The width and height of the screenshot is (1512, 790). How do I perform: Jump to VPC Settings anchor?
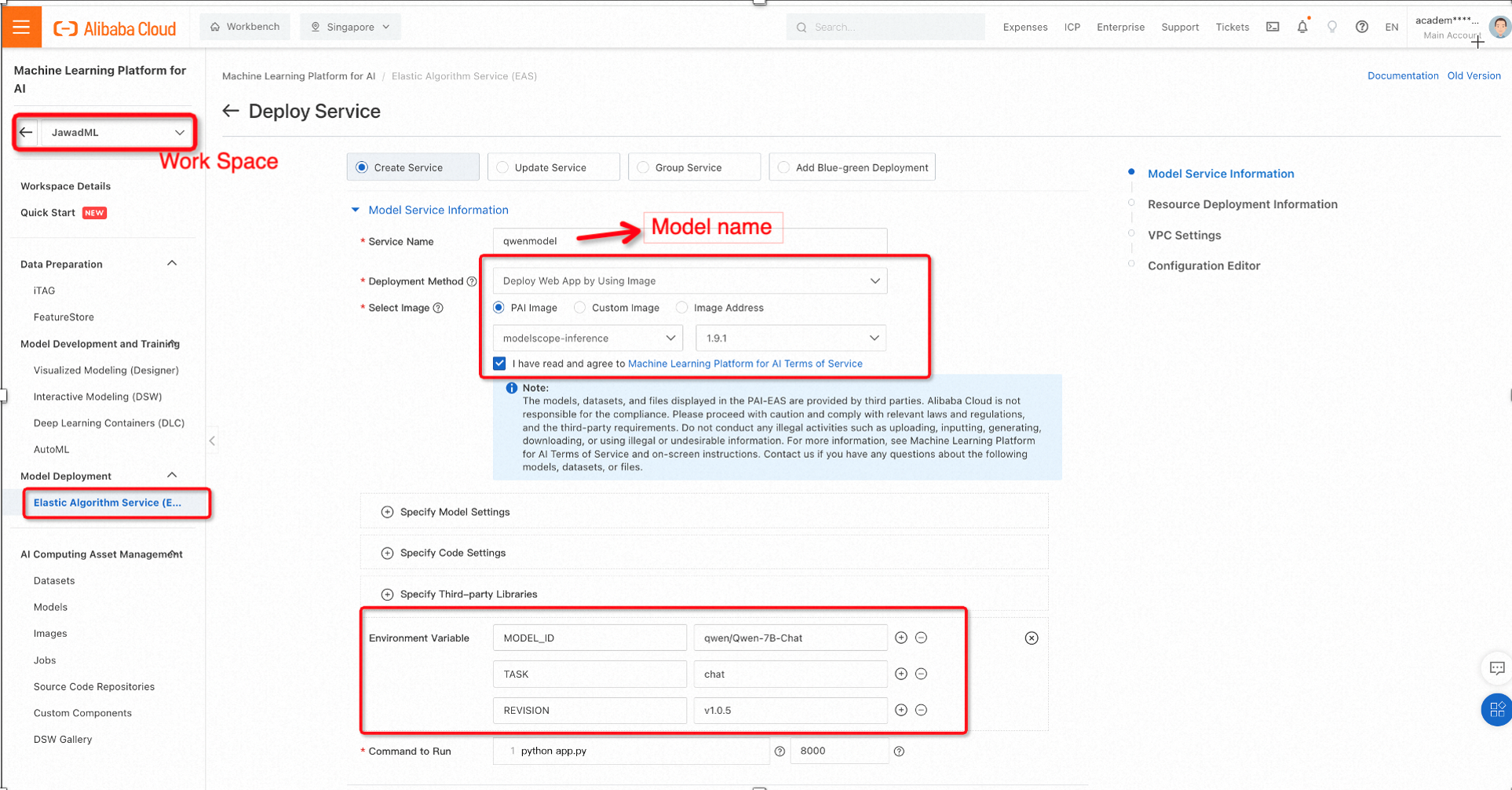(x=1185, y=235)
